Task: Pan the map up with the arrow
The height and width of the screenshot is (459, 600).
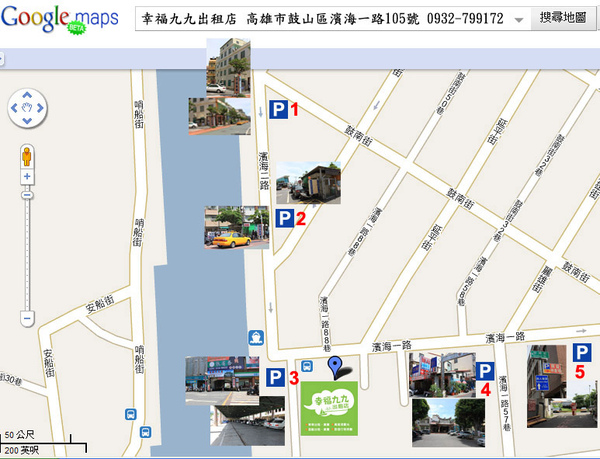Action: click(27, 94)
